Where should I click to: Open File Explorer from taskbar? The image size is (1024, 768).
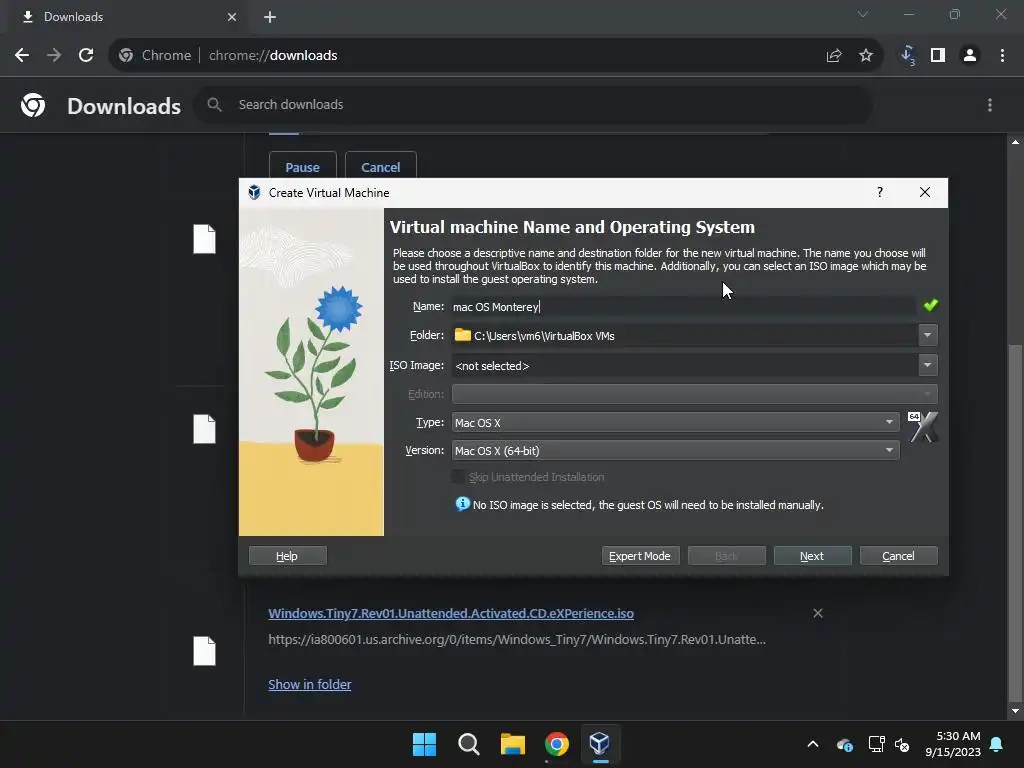513,744
